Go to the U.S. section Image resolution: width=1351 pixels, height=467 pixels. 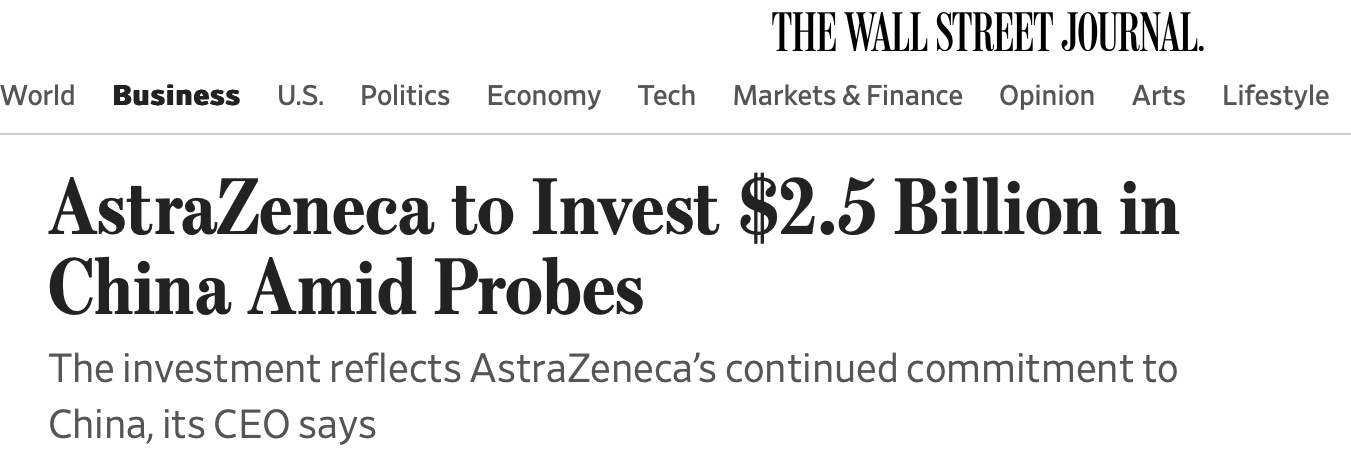pos(300,96)
